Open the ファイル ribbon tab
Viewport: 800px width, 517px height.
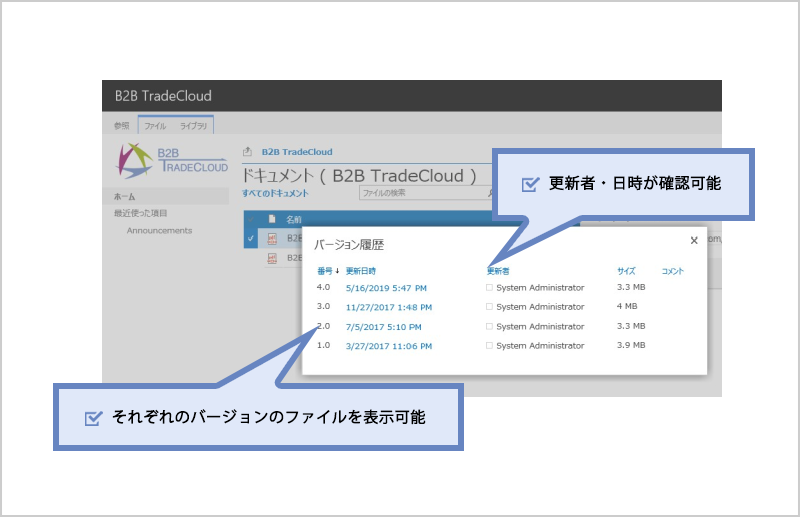[x=155, y=126]
